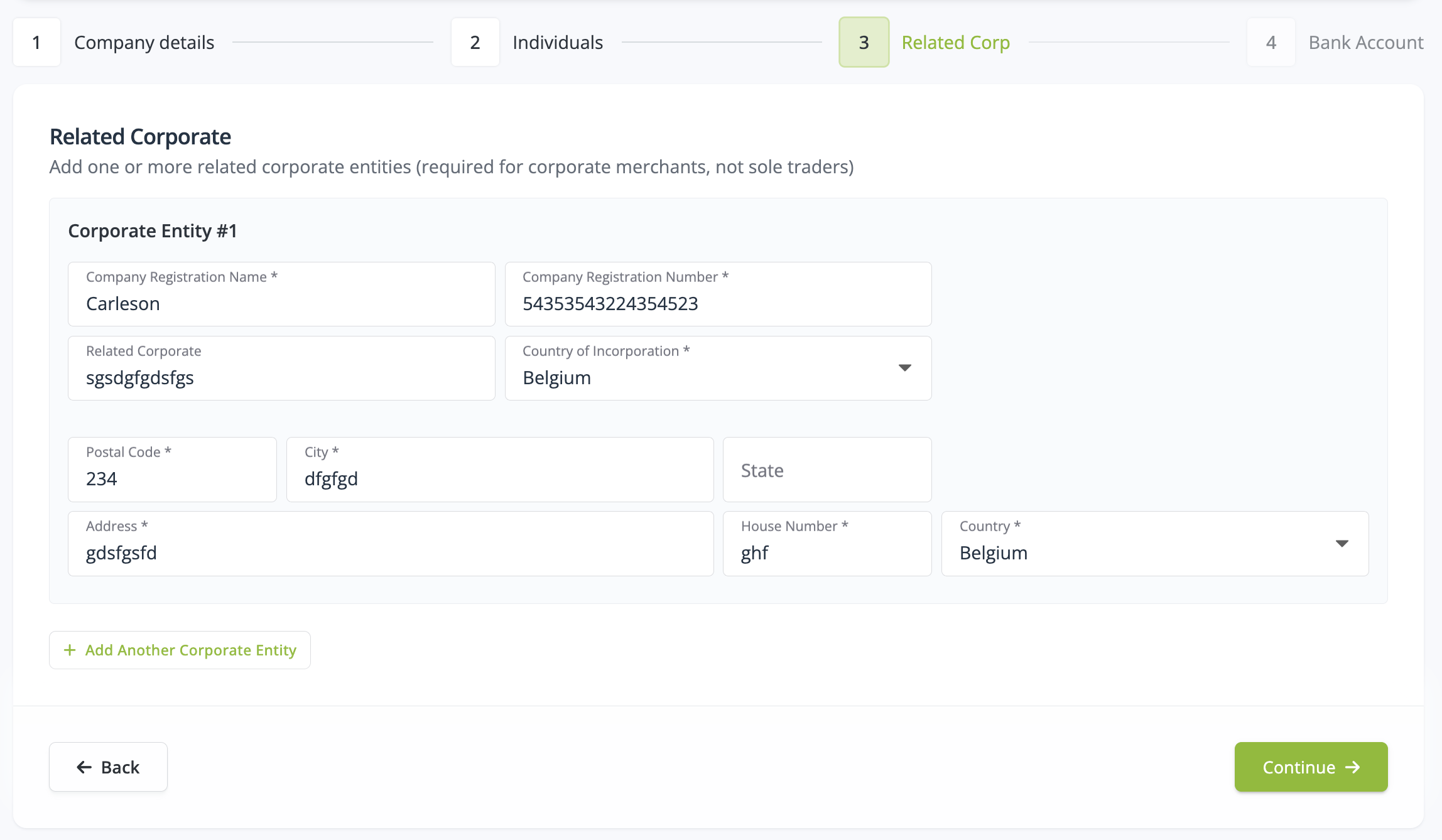Viewport: 1442px width, 840px height.
Task: Expand the Country dropdown showing Belgium
Action: (x=1154, y=543)
